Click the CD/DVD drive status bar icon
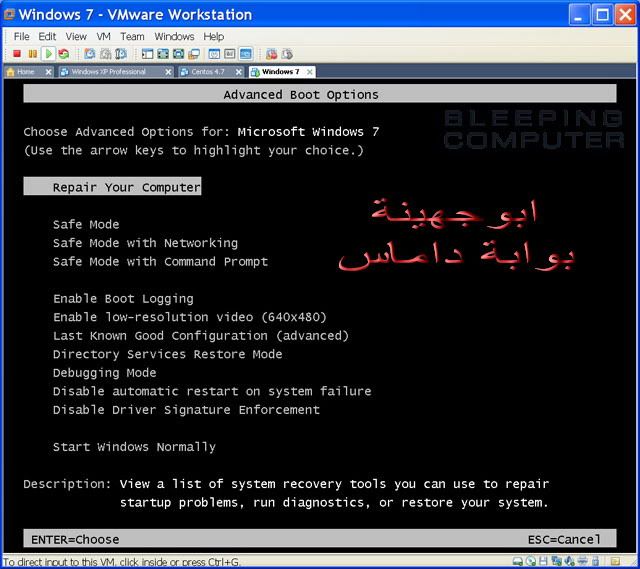640x569 pixels. point(531,562)
